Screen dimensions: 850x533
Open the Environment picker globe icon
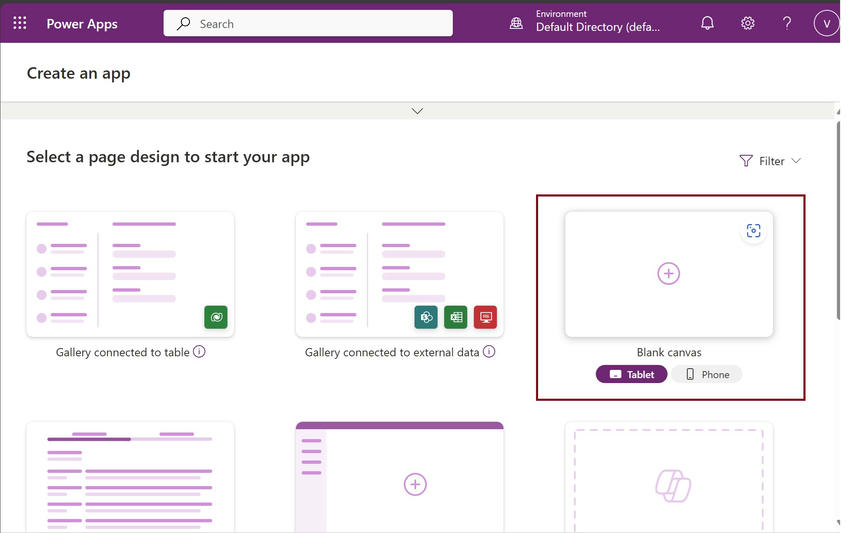click(x=516, y=23)
